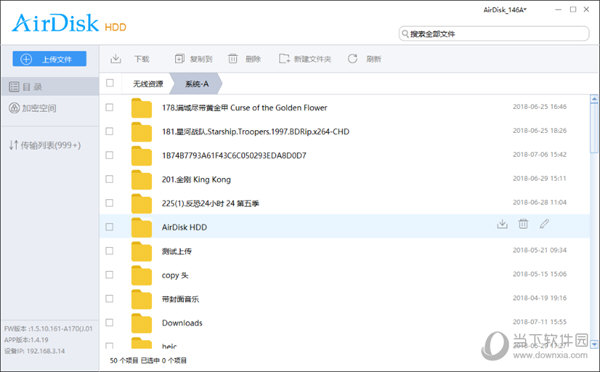The image size is (600, 372).
Task: Click the download arrow icon in toolbar
Action: tap(116, 59)
